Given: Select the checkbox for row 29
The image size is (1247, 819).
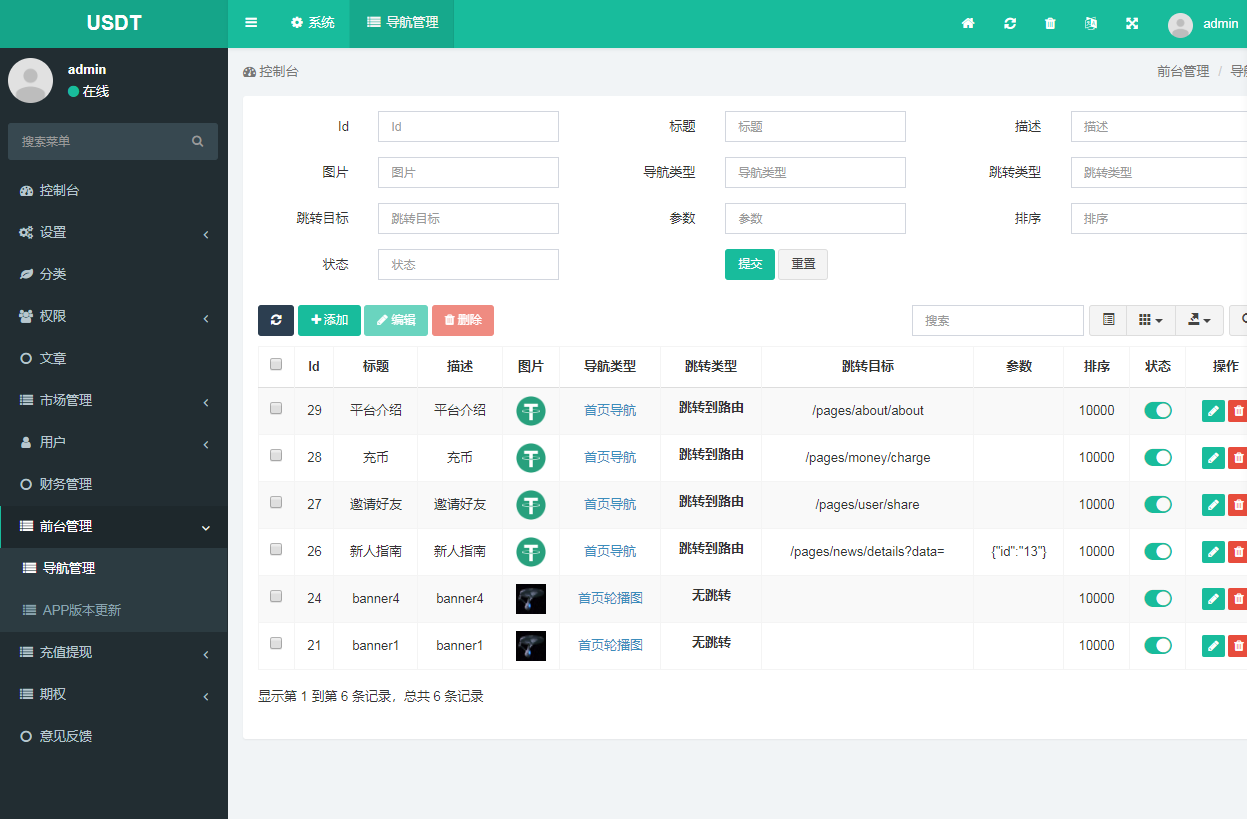Looking at the screenshot, I should 276,408.
